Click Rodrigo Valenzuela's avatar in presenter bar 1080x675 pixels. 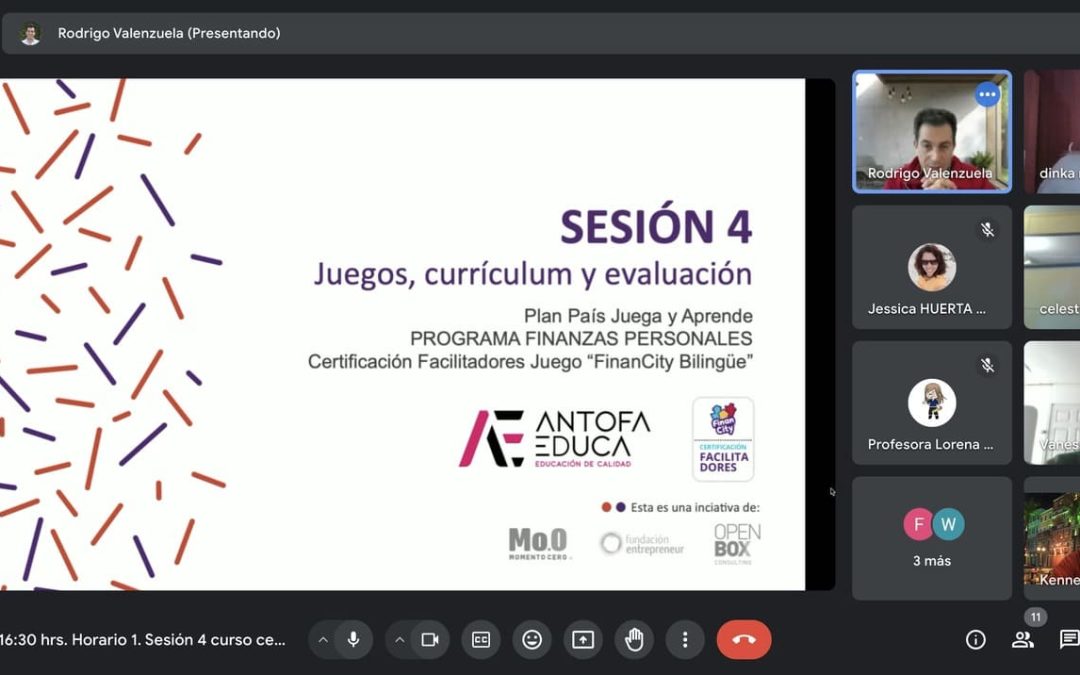[x=30, y=33]
